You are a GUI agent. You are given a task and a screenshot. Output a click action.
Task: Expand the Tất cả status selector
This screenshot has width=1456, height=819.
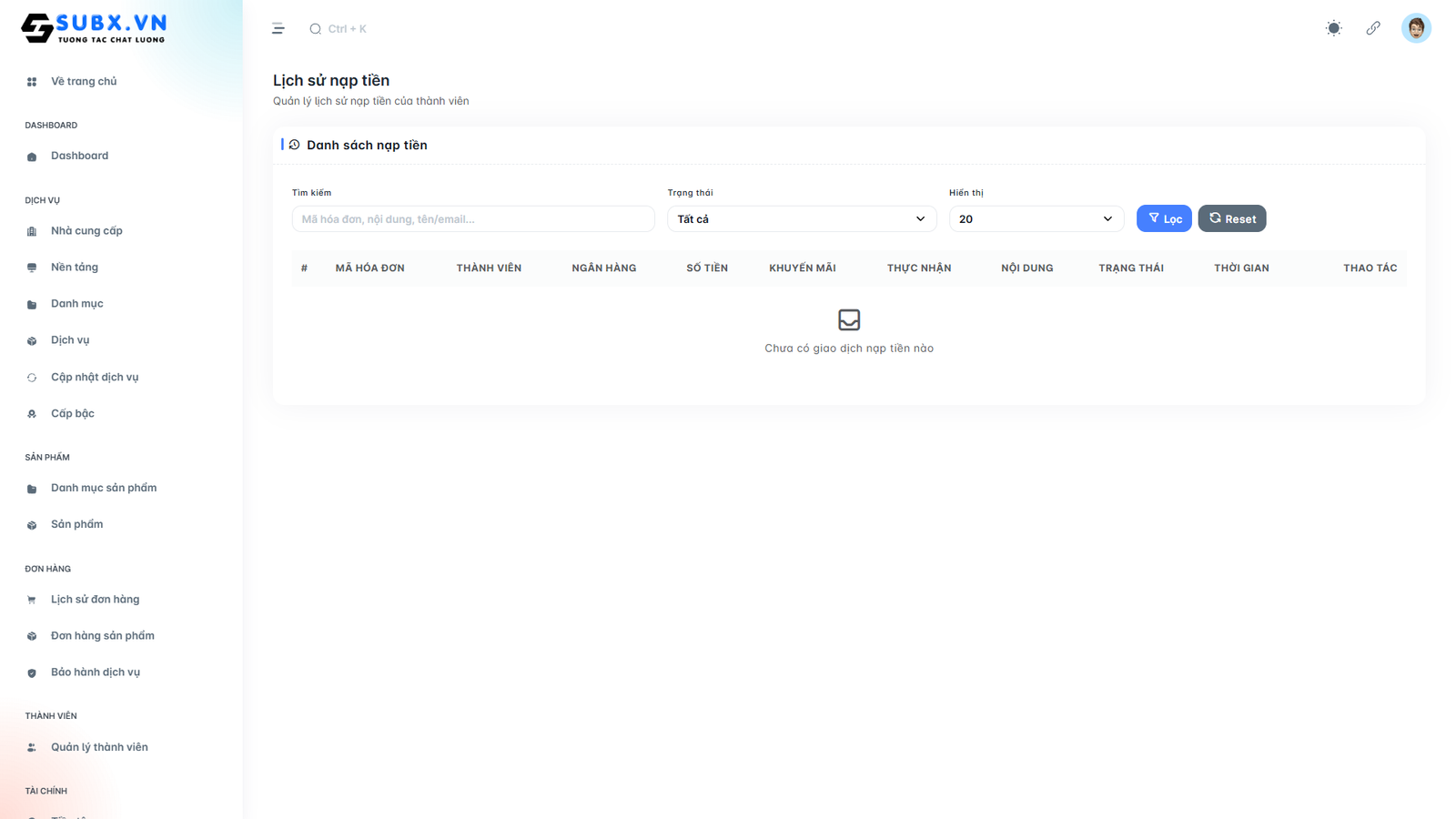pos(801,218)
